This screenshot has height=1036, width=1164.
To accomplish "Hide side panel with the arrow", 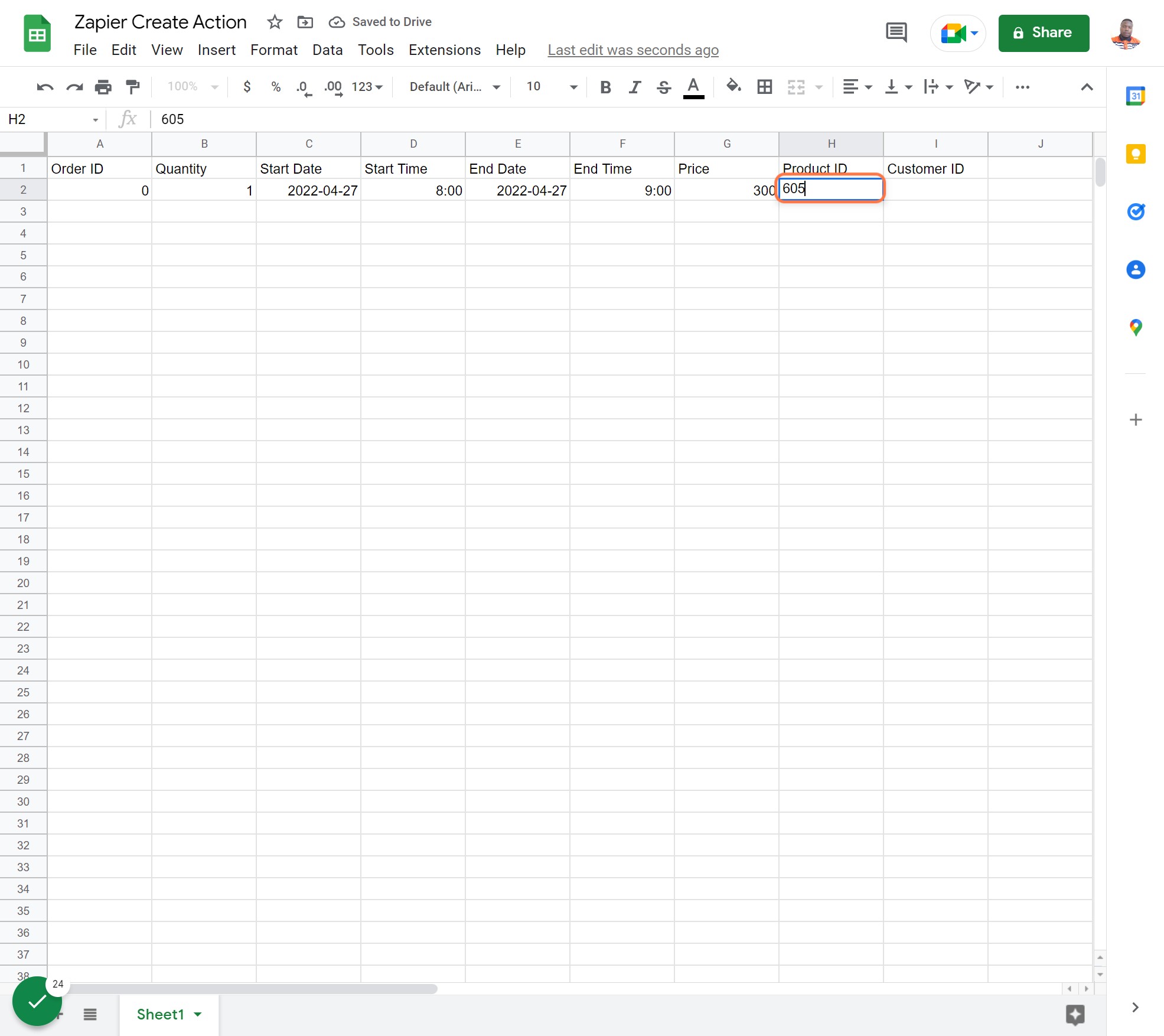I will pyautogui.click(x=1135, y=1008).
